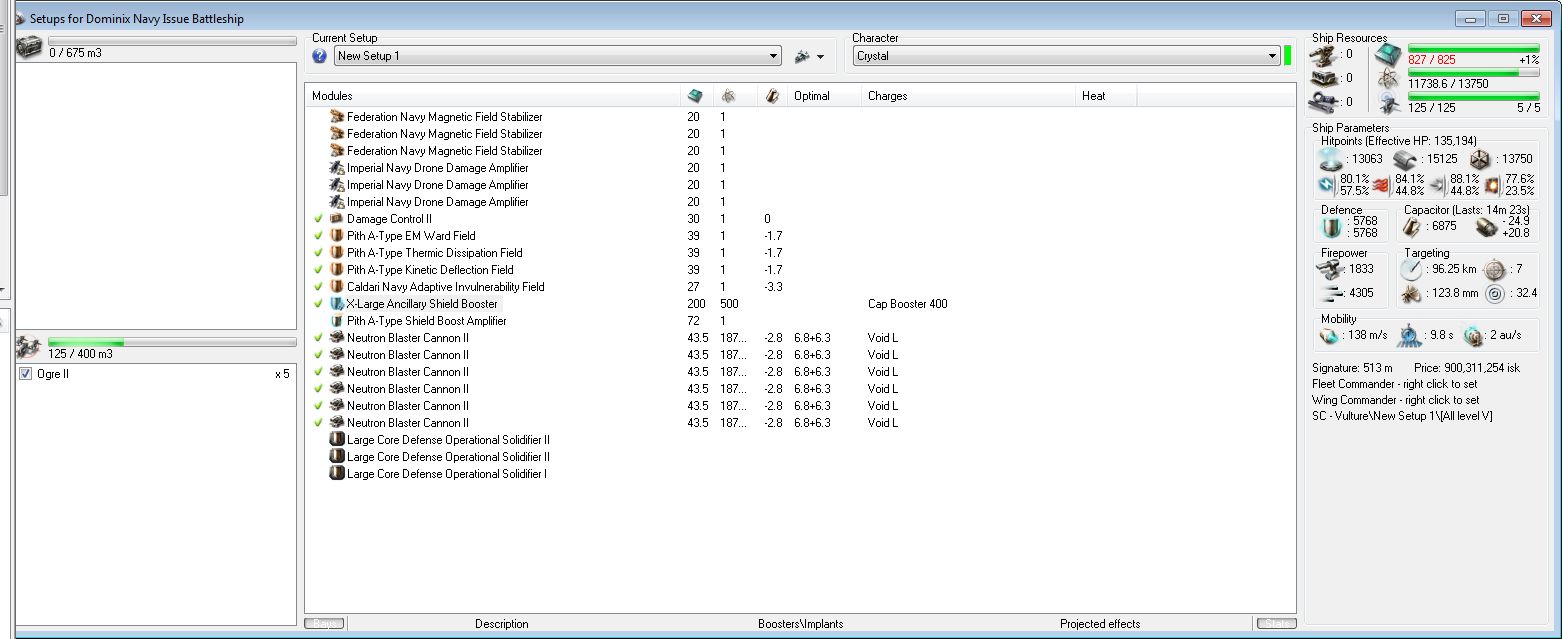The image size is (1562, 639).
Task: Toggle the checkmark for Pith A-Type Thermic Dissipation Field
Action: pyautogui.click(x=318, y=252)
